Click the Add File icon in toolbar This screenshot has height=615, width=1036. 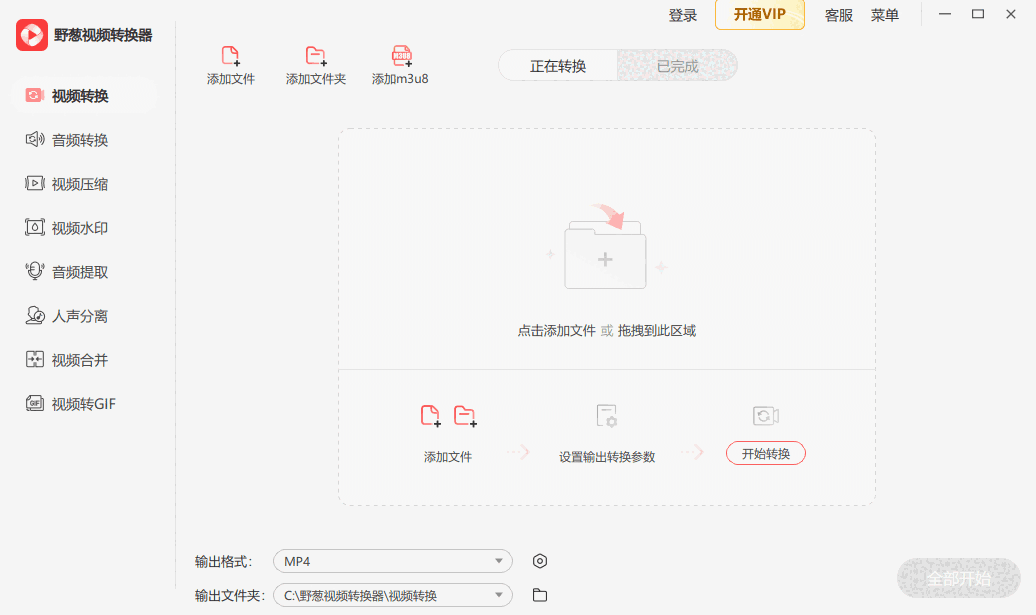(x=231, y=57)
